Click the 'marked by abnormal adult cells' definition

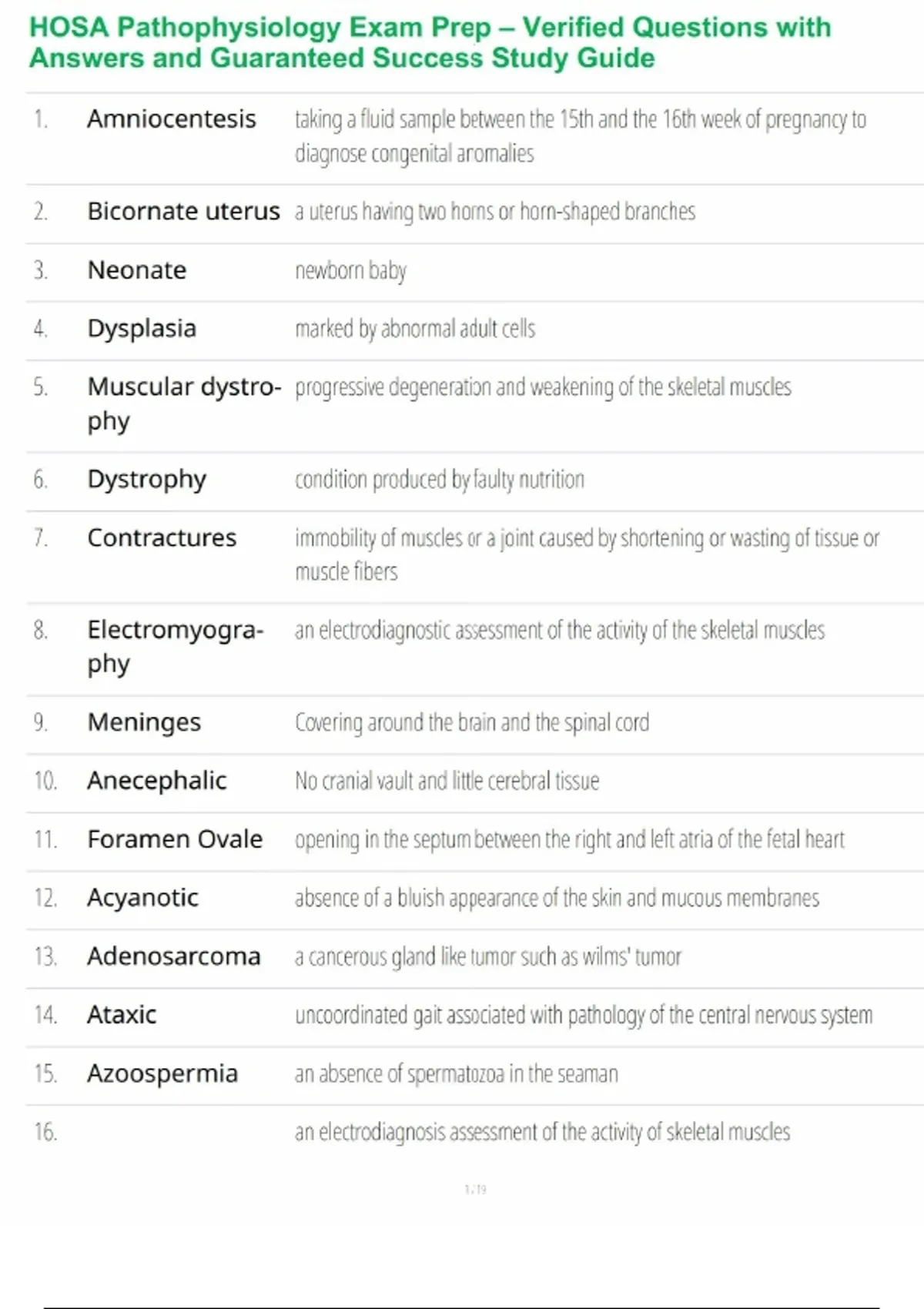point(414,329)
